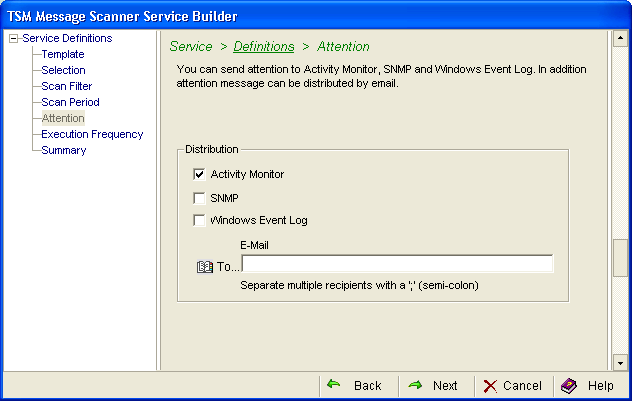632x401 pixels.
Task: Click the Back button label
Action: point(368,386)
